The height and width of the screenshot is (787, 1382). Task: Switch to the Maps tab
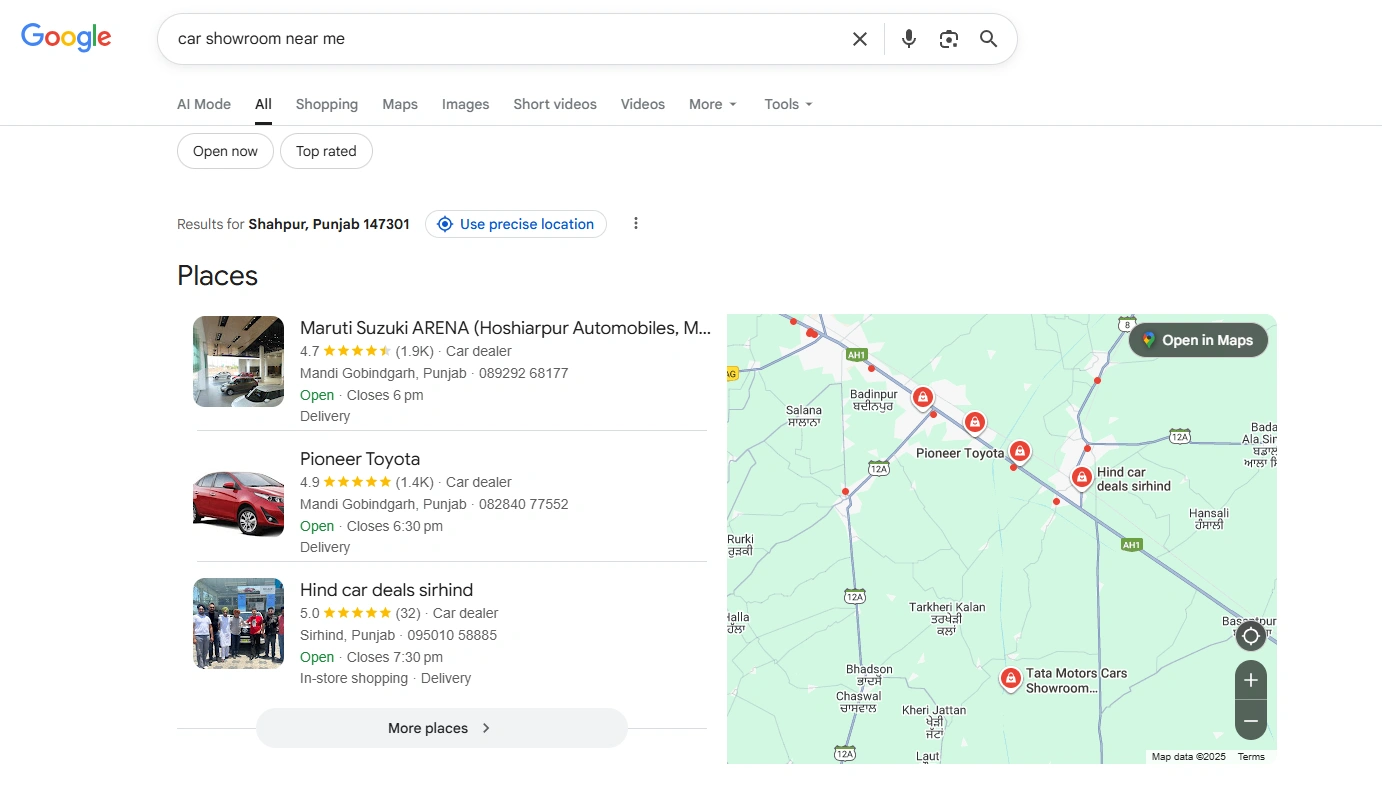tap(400, 104)
